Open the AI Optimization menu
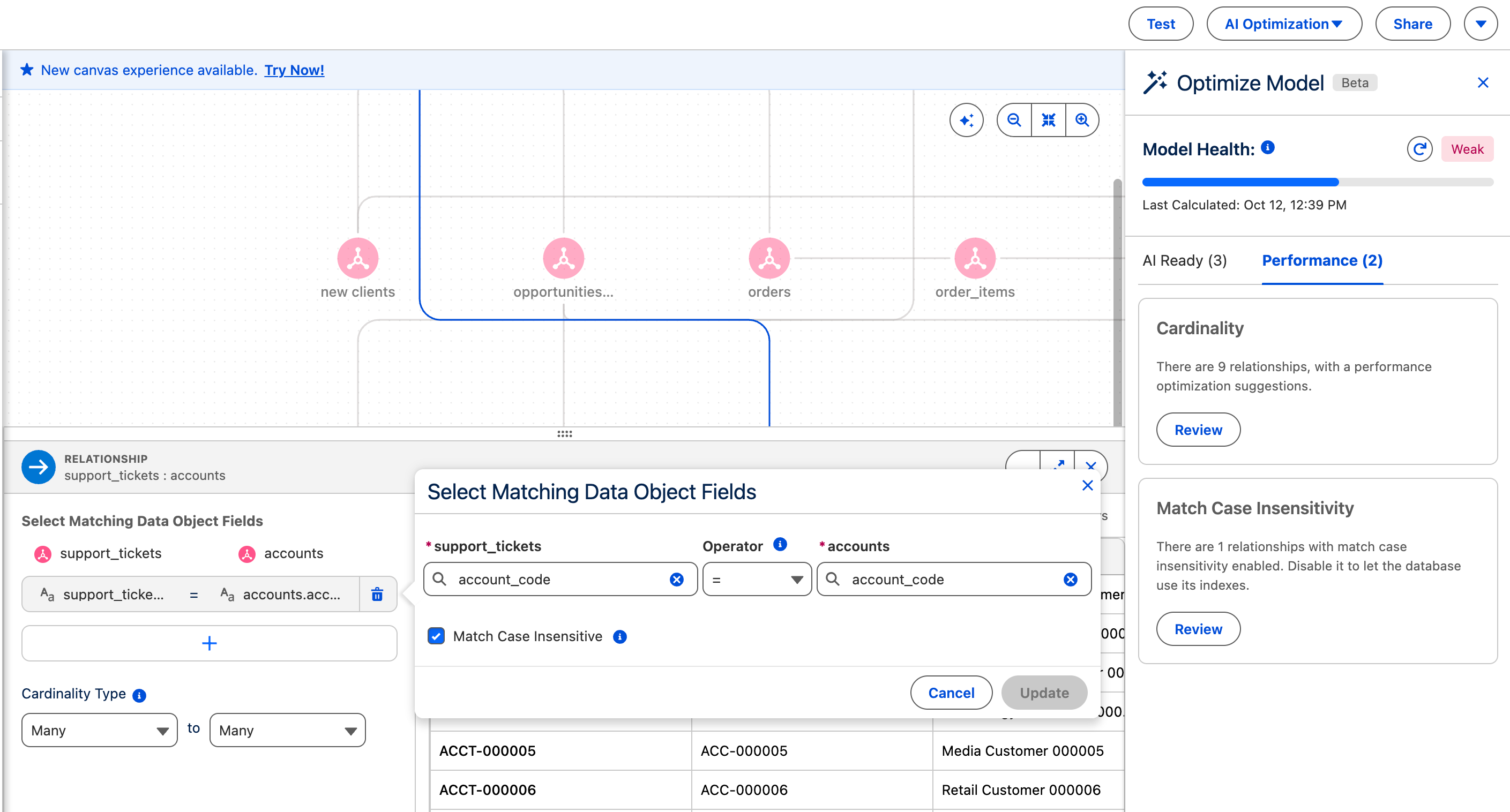The width and height of the screenshot is (1510, 812). [1284, 24]
